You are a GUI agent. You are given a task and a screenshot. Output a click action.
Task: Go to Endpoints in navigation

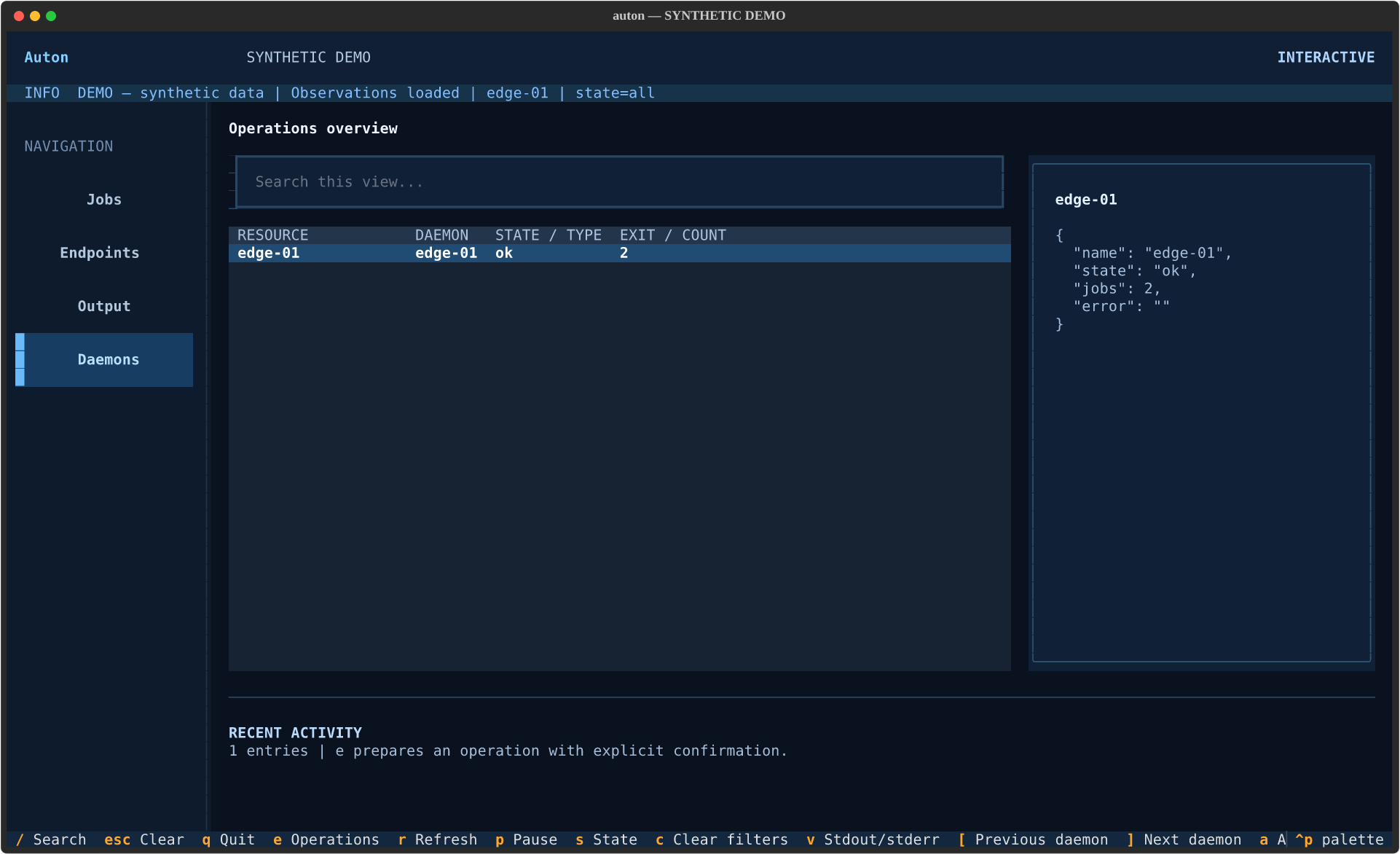pyautogui.click(x=104, y=253)
